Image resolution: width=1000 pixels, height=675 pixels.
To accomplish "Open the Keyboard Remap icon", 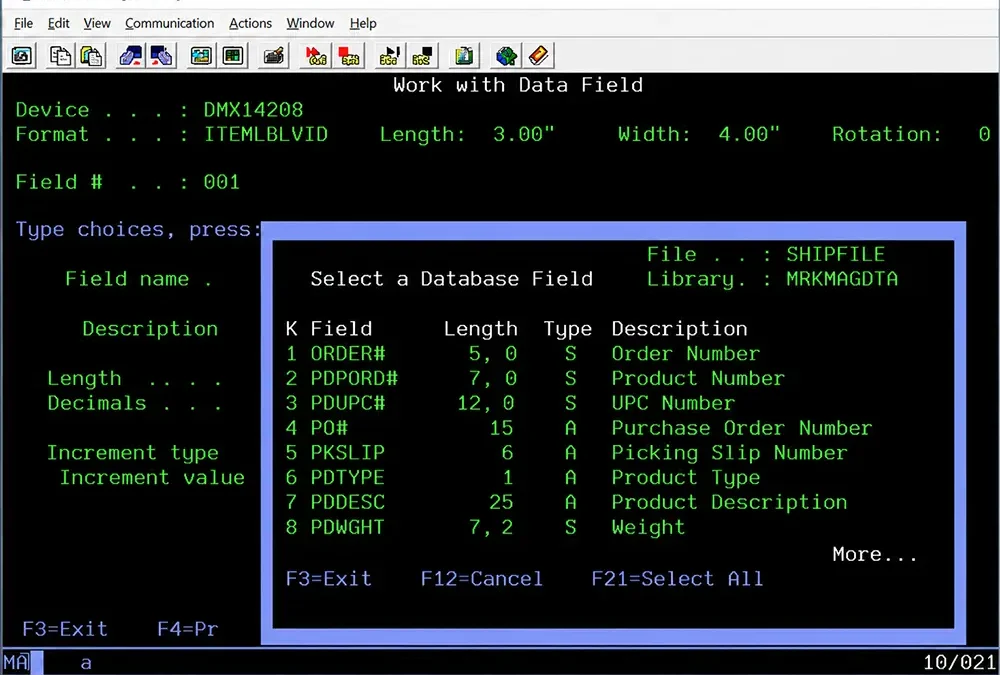I will point(274,56).
